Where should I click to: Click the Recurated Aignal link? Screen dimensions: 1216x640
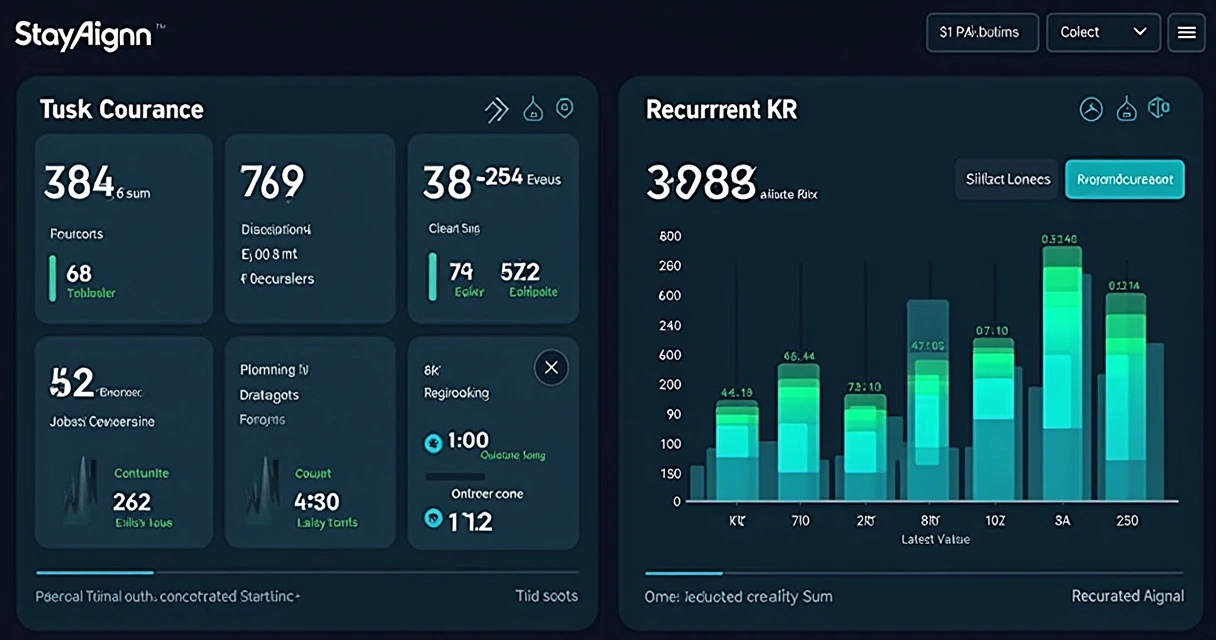[1128, 596]
